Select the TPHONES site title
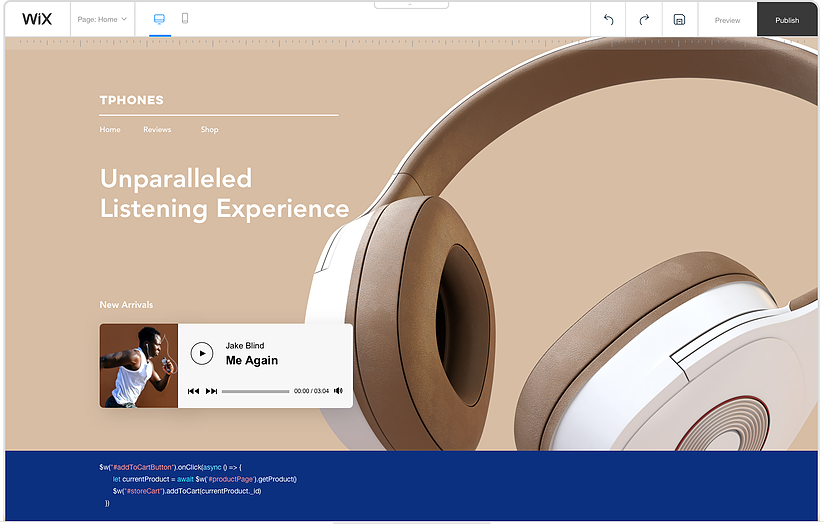This screenshot has height=524, width=824. (131, 100)
